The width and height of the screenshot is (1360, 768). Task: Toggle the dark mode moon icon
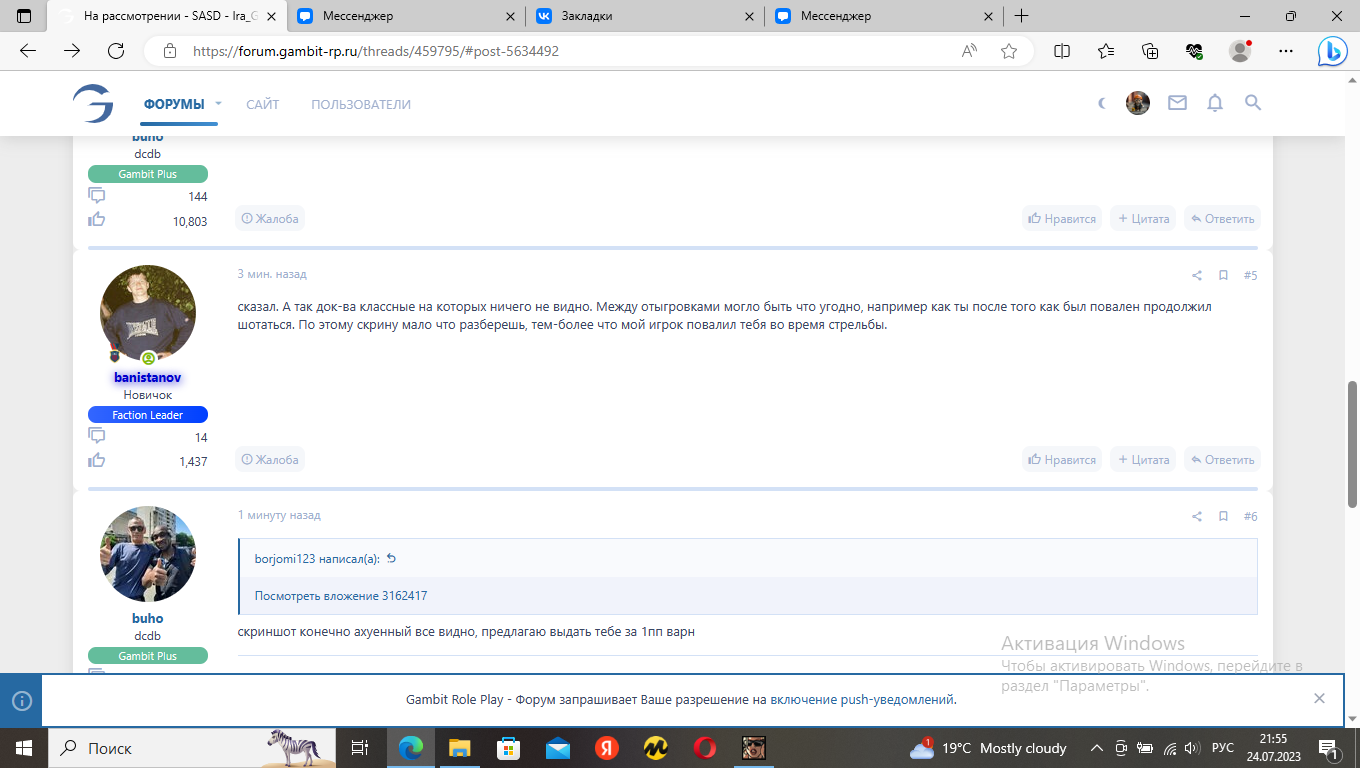(1102, 103)
